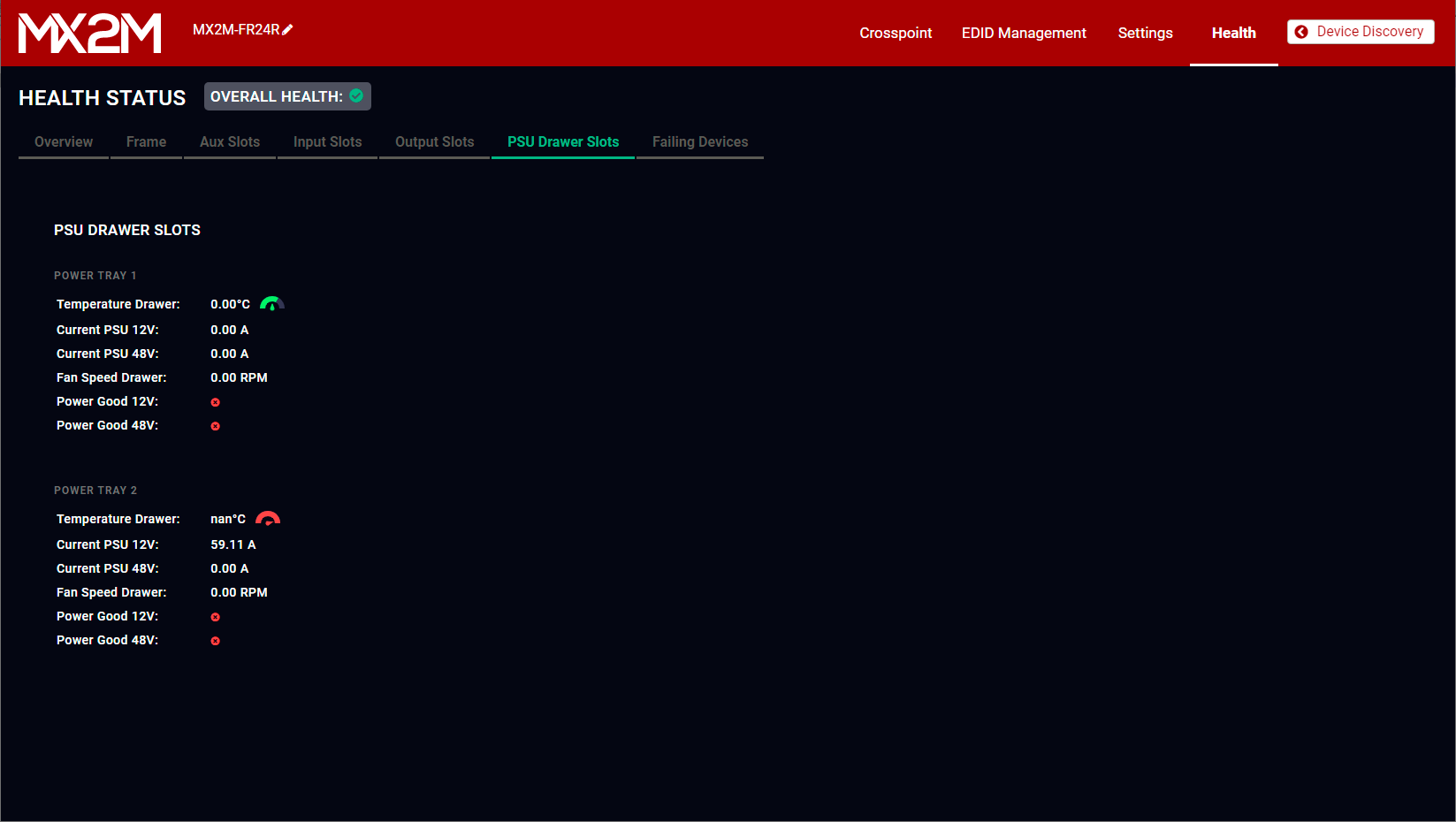Switch to the Overview tab

click(x=64, y=141)
